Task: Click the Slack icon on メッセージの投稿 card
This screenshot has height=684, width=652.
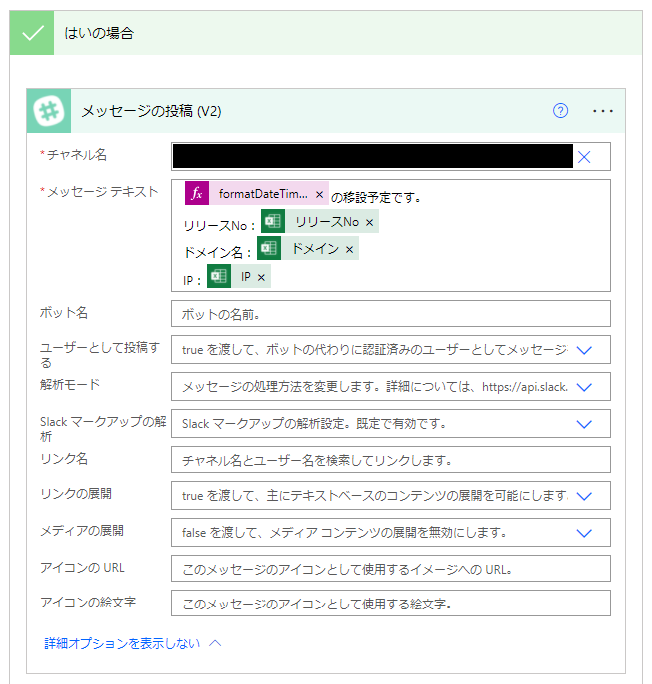Action: 49,111
